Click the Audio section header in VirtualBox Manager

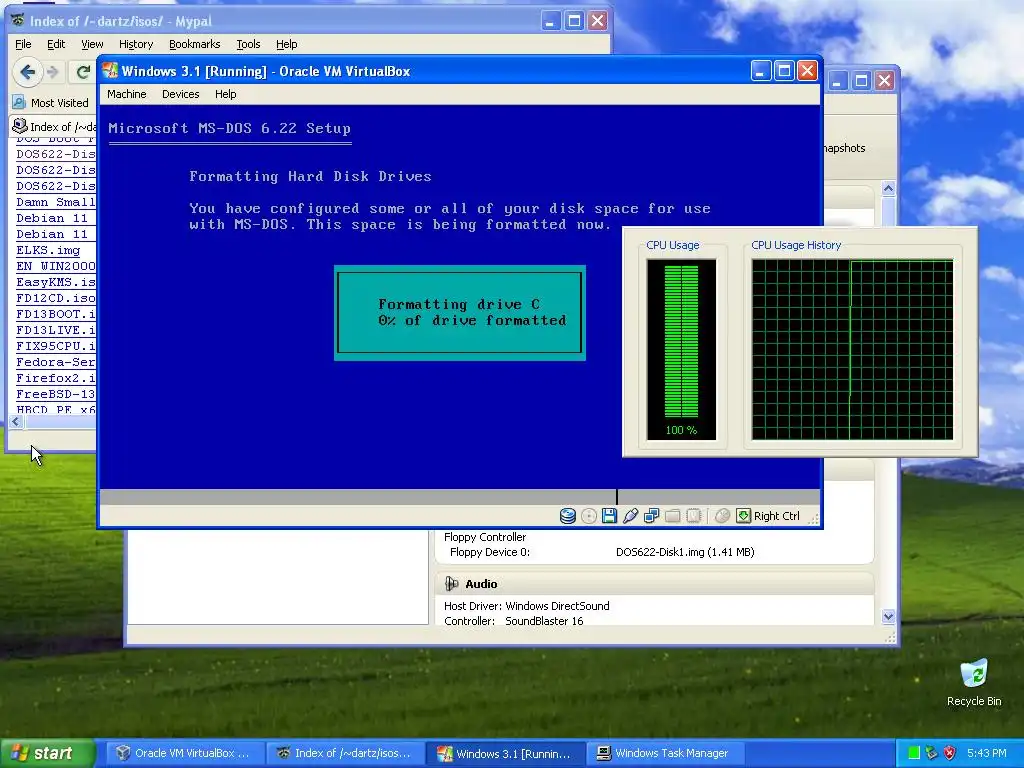(654, 584)
